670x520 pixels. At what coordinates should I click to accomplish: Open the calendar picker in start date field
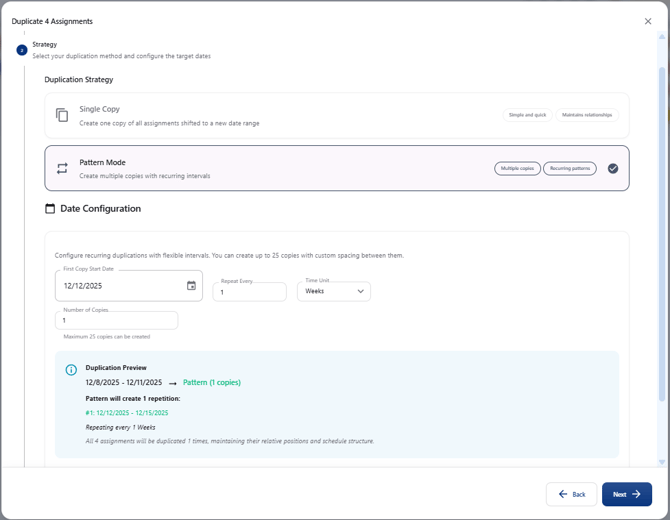pyautogui.click(x=191, y=286)
